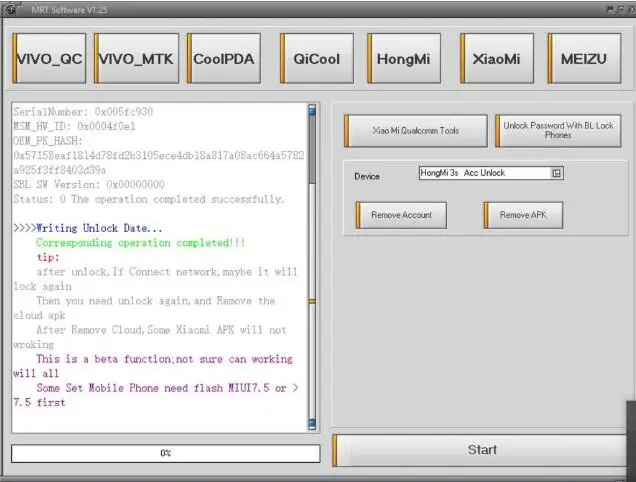Screen dimensions: 636x482
Task: Click 'Writing Unlock Date...' log line
Action: point(88,228)
